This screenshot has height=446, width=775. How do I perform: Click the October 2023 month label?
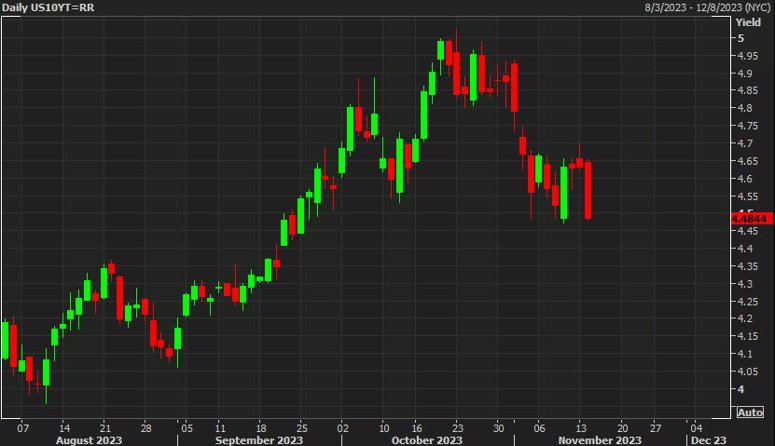coord(427,440)
